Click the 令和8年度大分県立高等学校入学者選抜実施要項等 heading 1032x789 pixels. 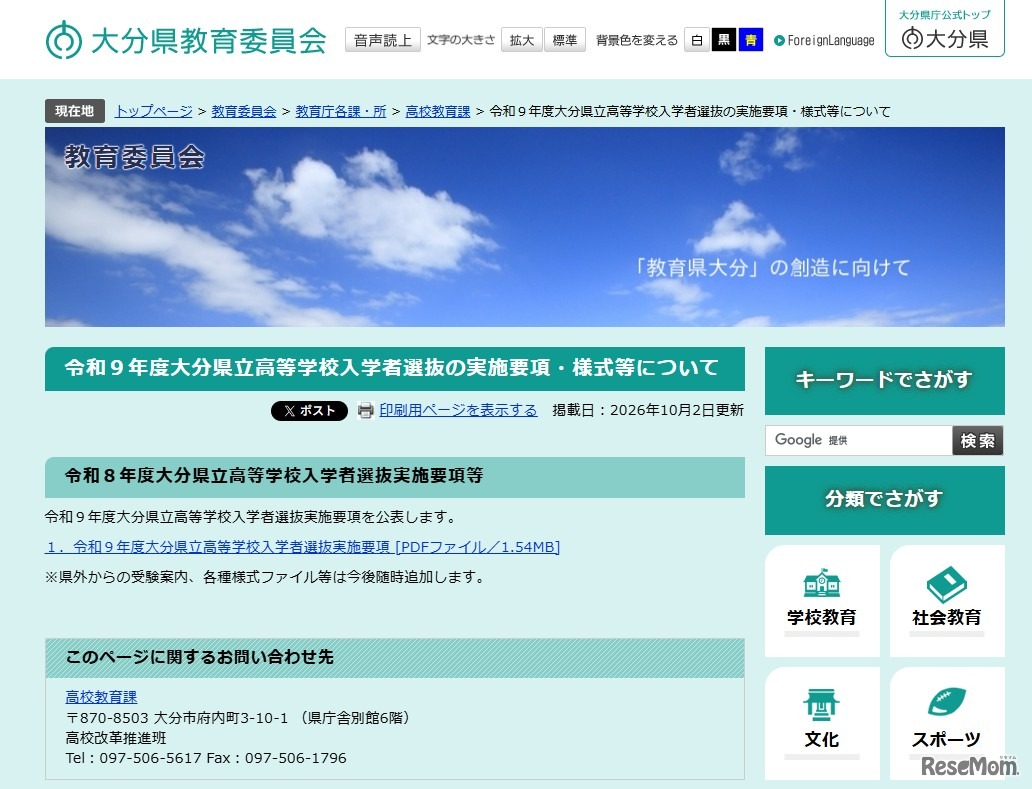pos(395,476)
